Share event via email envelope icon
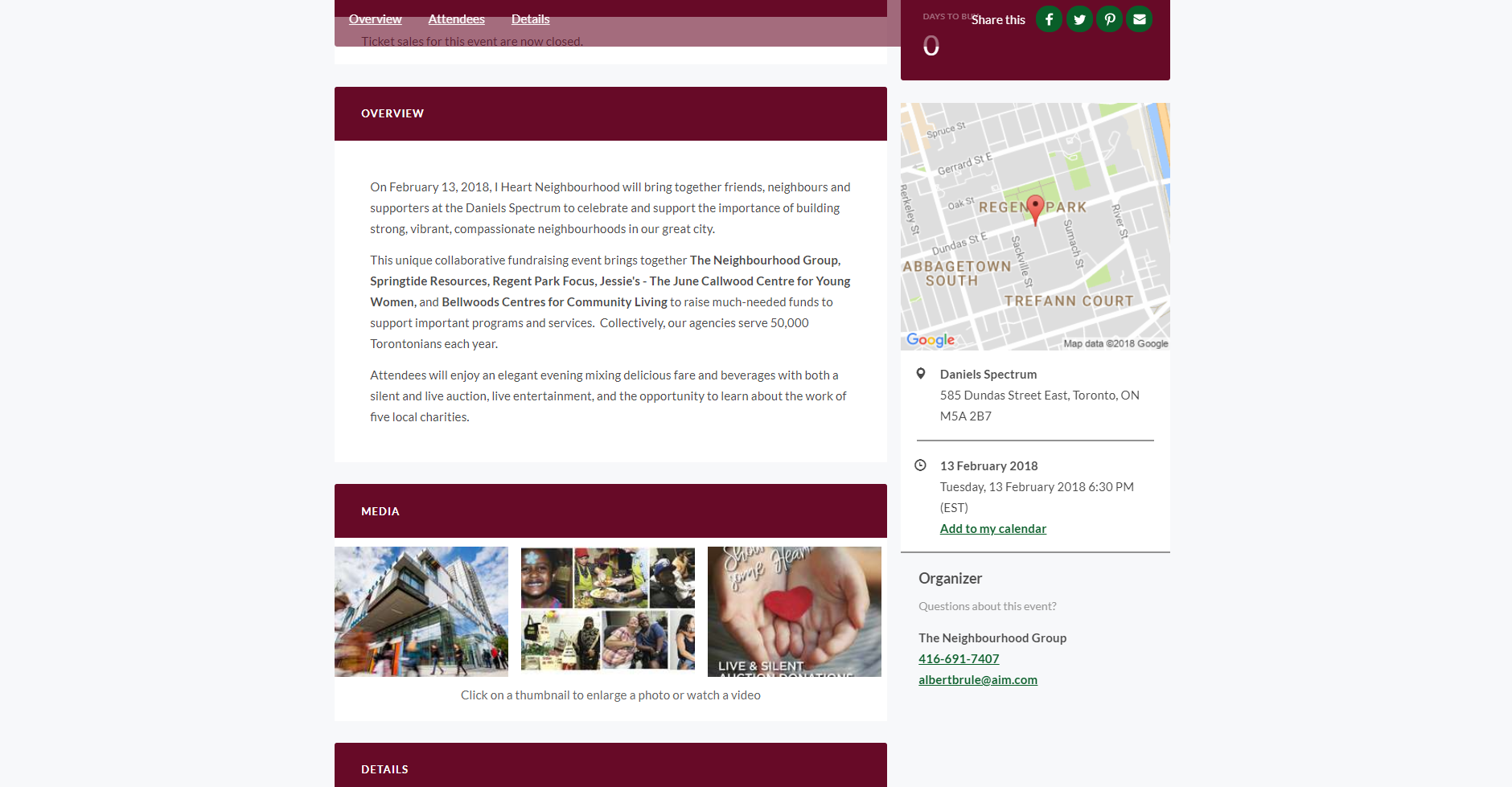The width and height of the screenshot is (1512, 787). click(x=1139, y=19)
